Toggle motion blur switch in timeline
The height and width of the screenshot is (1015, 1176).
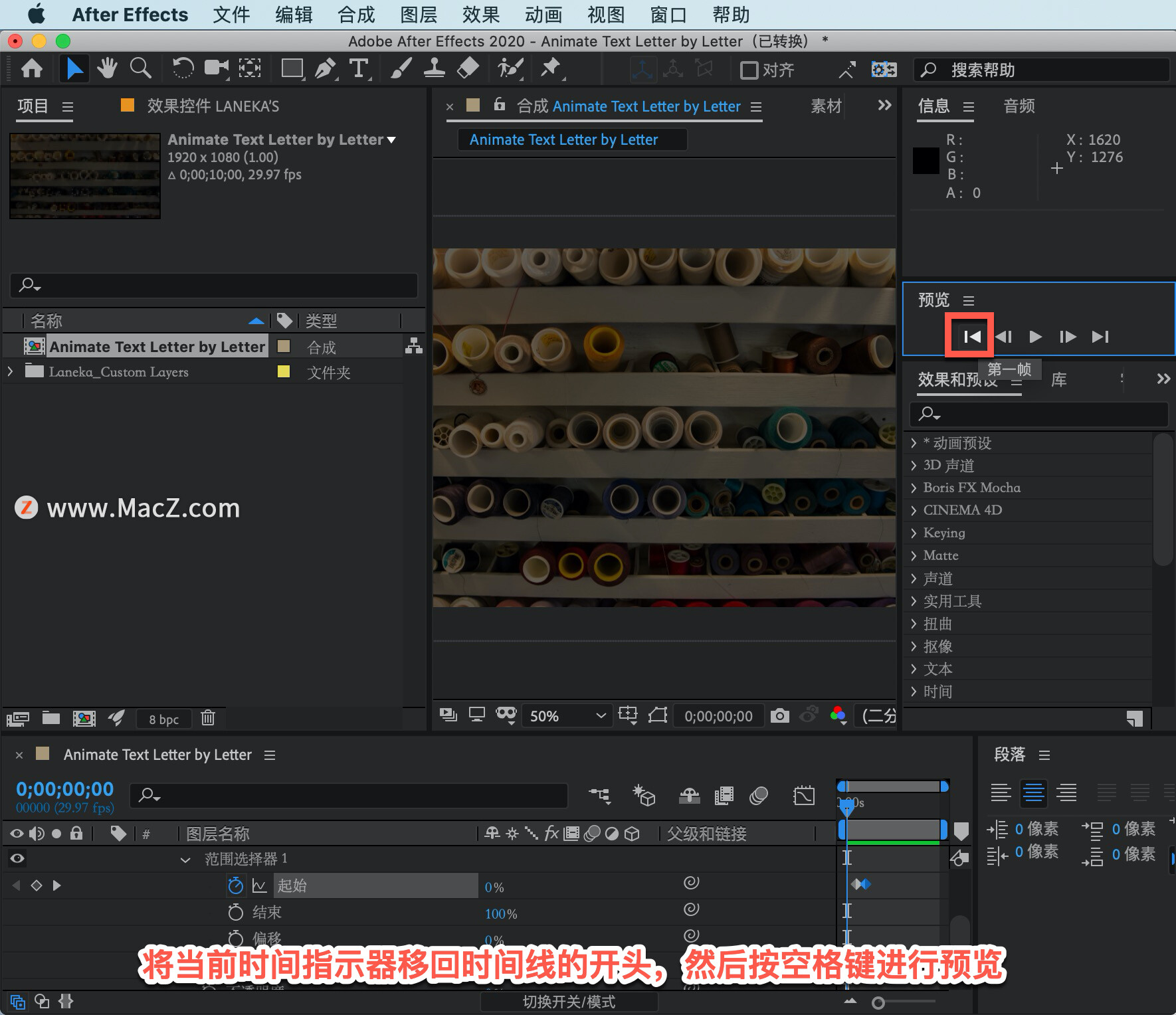coord(758,794)
